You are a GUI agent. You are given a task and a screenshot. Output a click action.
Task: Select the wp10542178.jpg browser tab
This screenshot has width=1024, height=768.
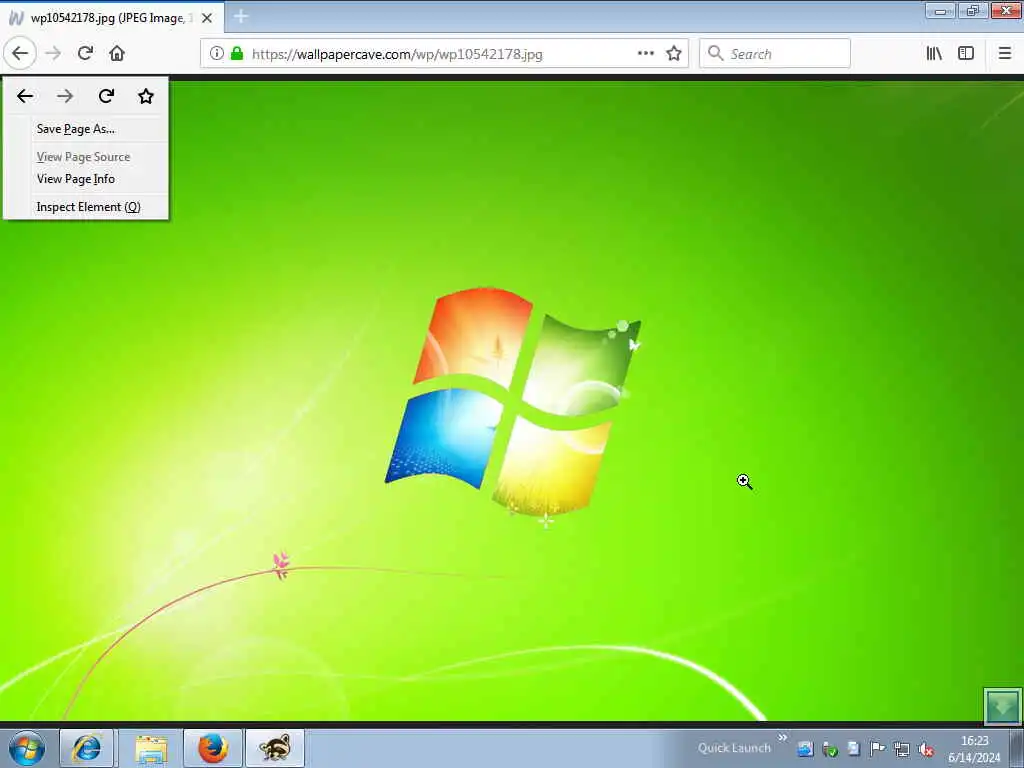coord(111,18)
